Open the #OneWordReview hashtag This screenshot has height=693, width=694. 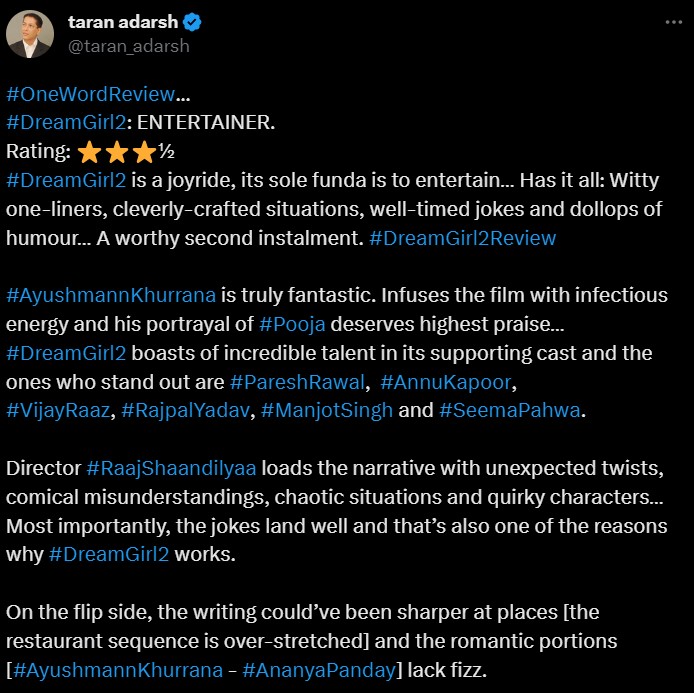[91, 94]
